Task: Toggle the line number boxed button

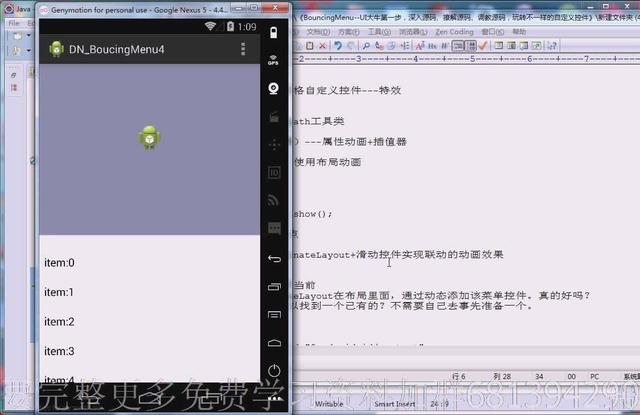Action: tap(471, 46)
